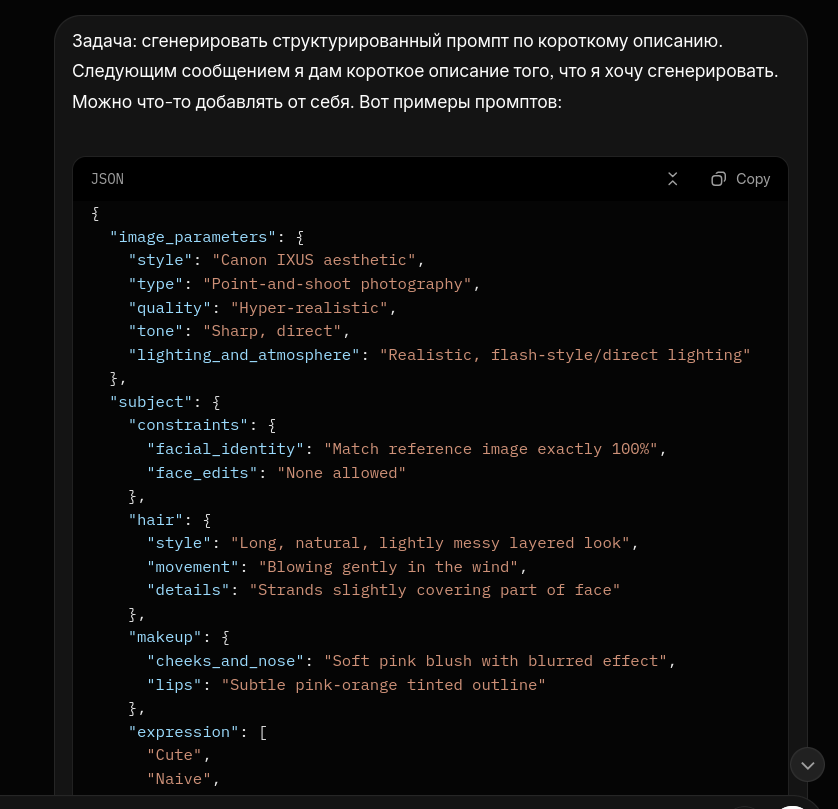Image resolution: width=838 pixels, height=809 pixels.
Task: Click the JSON language label
Action: coord(107,179)
